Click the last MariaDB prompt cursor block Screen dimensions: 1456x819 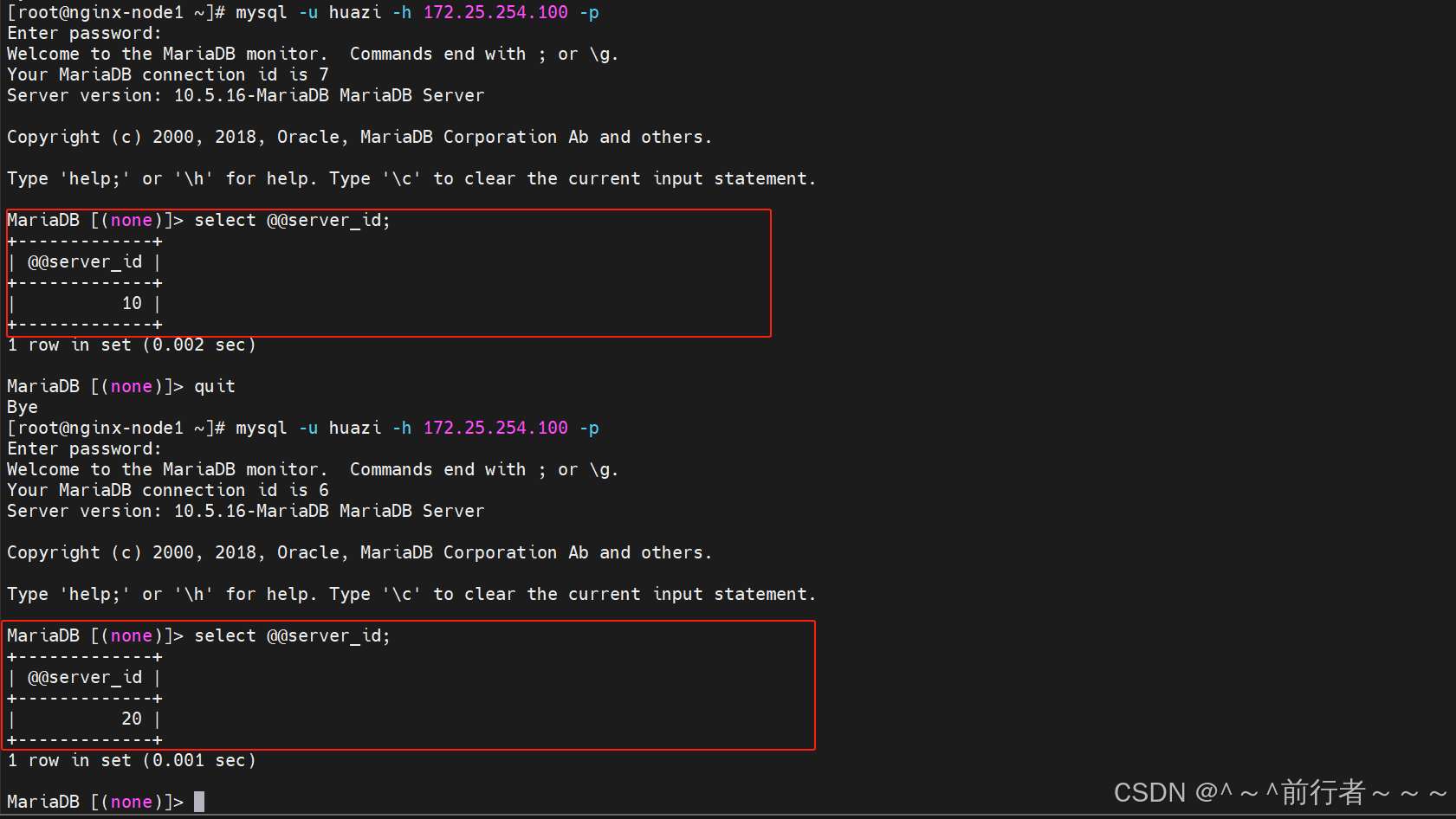199,802
